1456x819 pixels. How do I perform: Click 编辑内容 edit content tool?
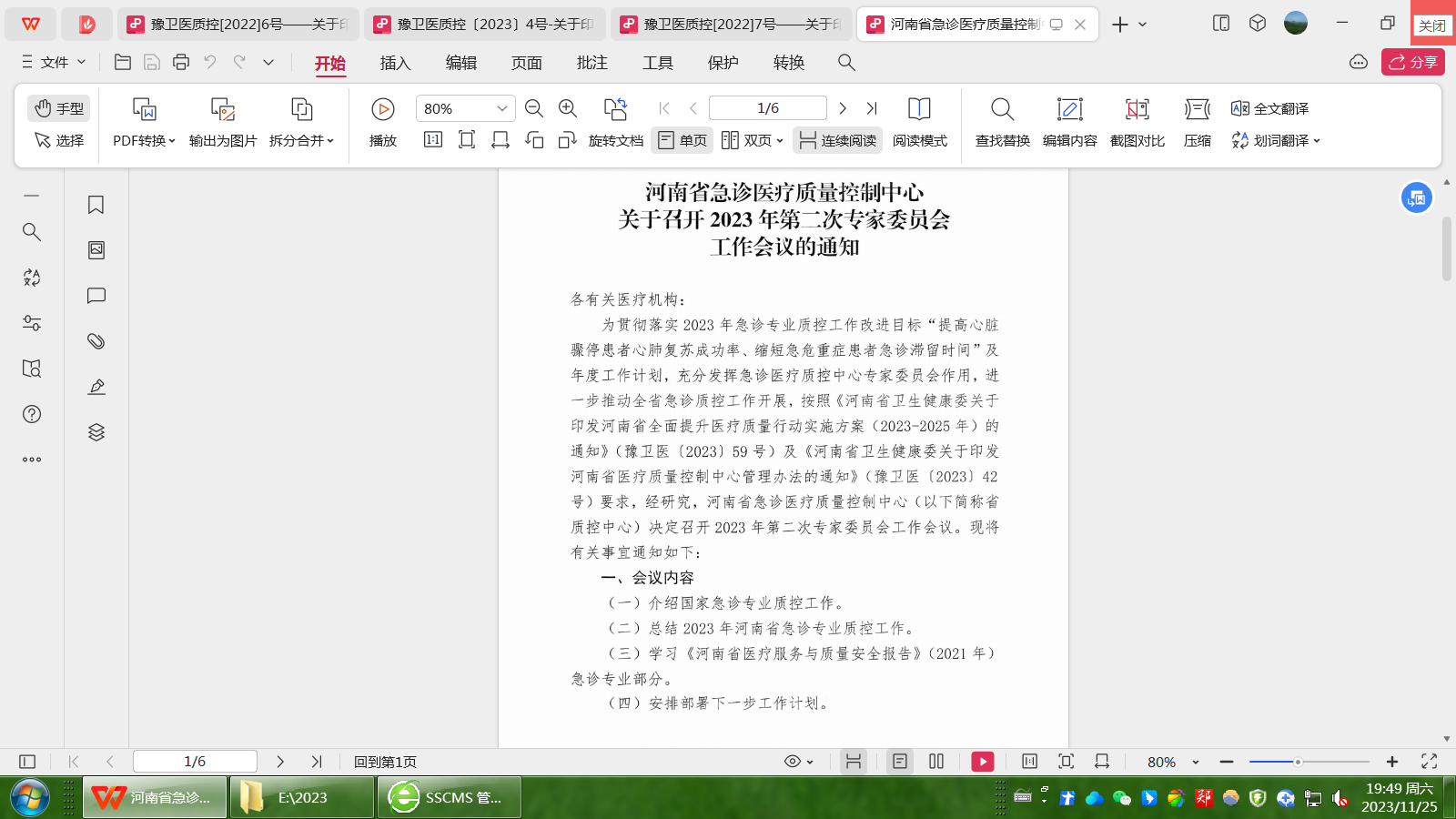pyautogui.click(x=1070, y=123)
